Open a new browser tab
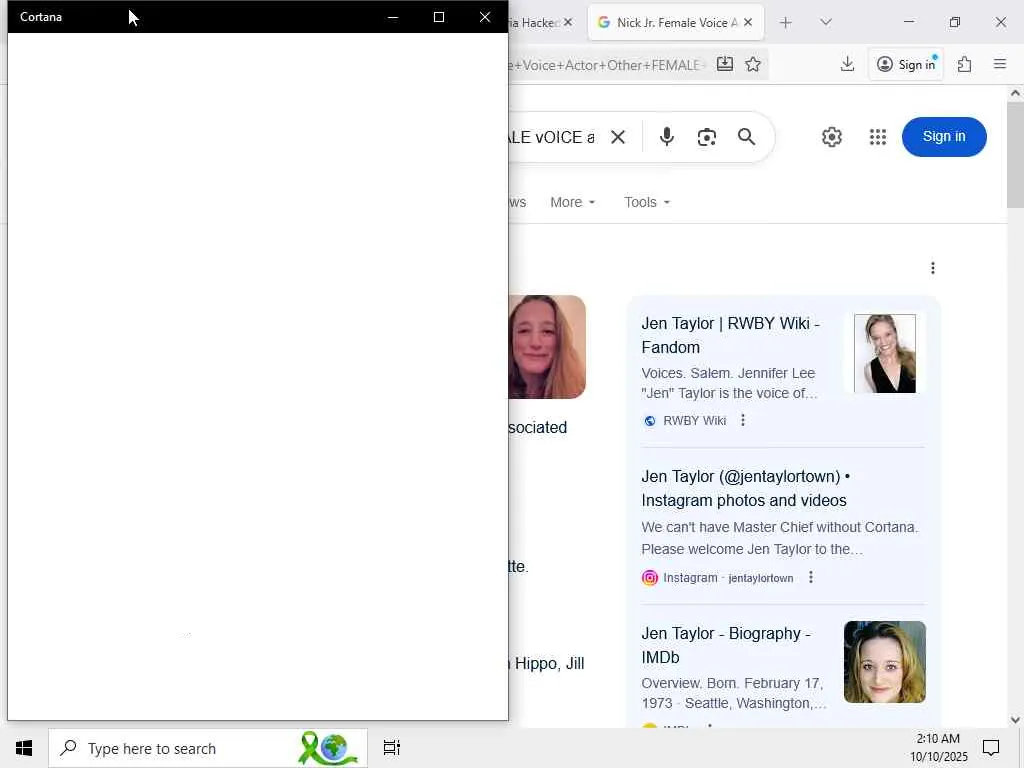The height and width of the screenshot is (768, 1024). (x=786, y=22)
